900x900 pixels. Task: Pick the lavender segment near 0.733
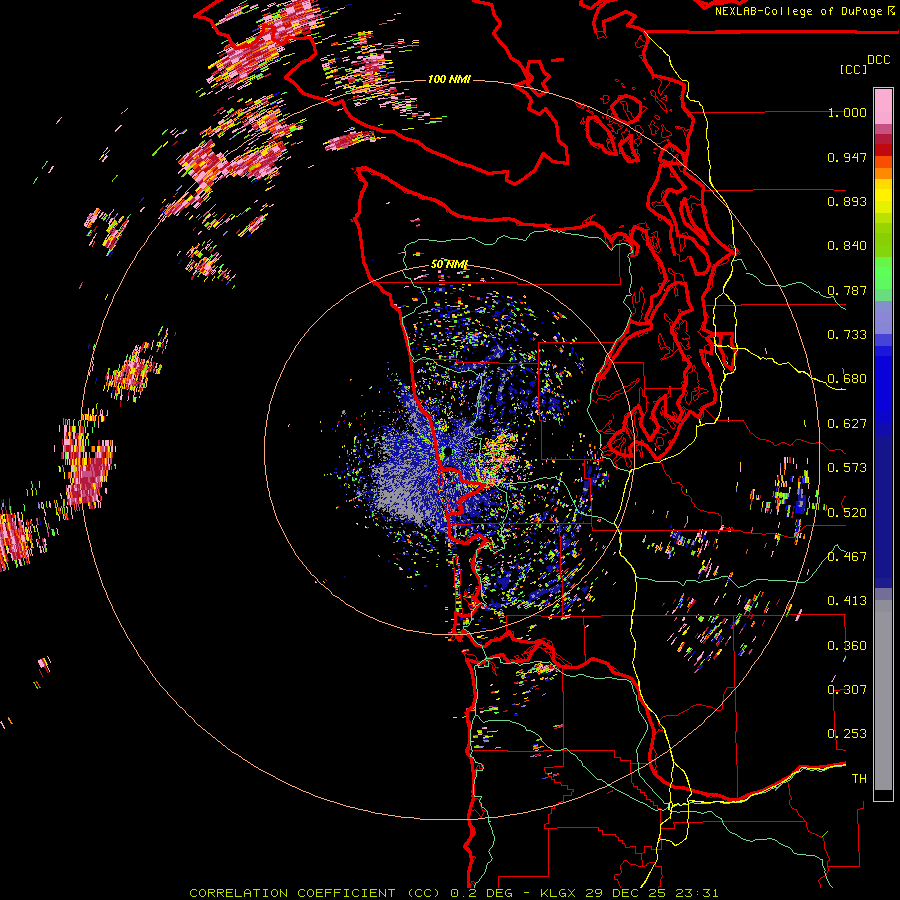pos(883,317)
